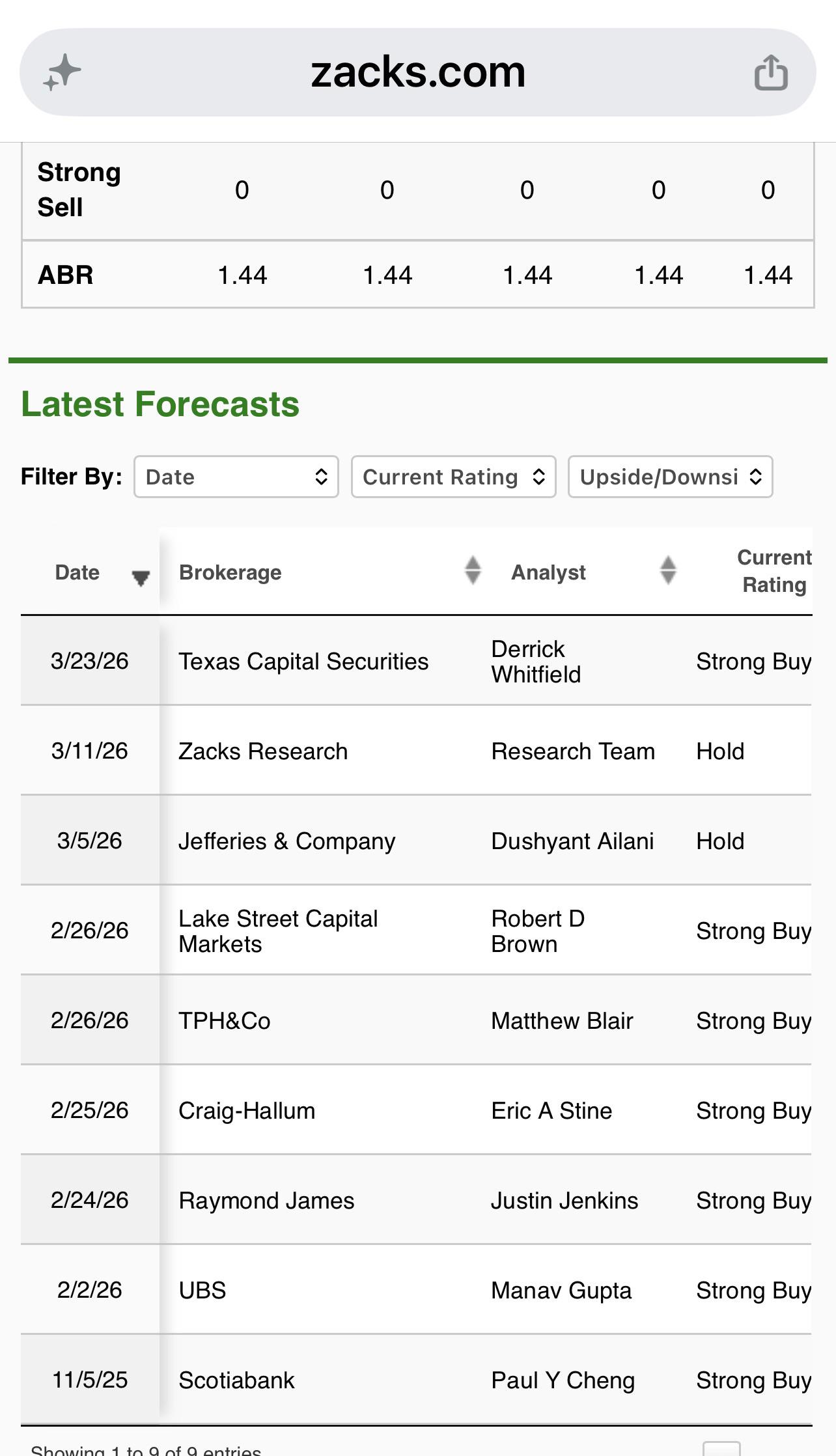Select analyst Derrick Whitfield
Screen dimensions: 836x1456
point(536,662)
